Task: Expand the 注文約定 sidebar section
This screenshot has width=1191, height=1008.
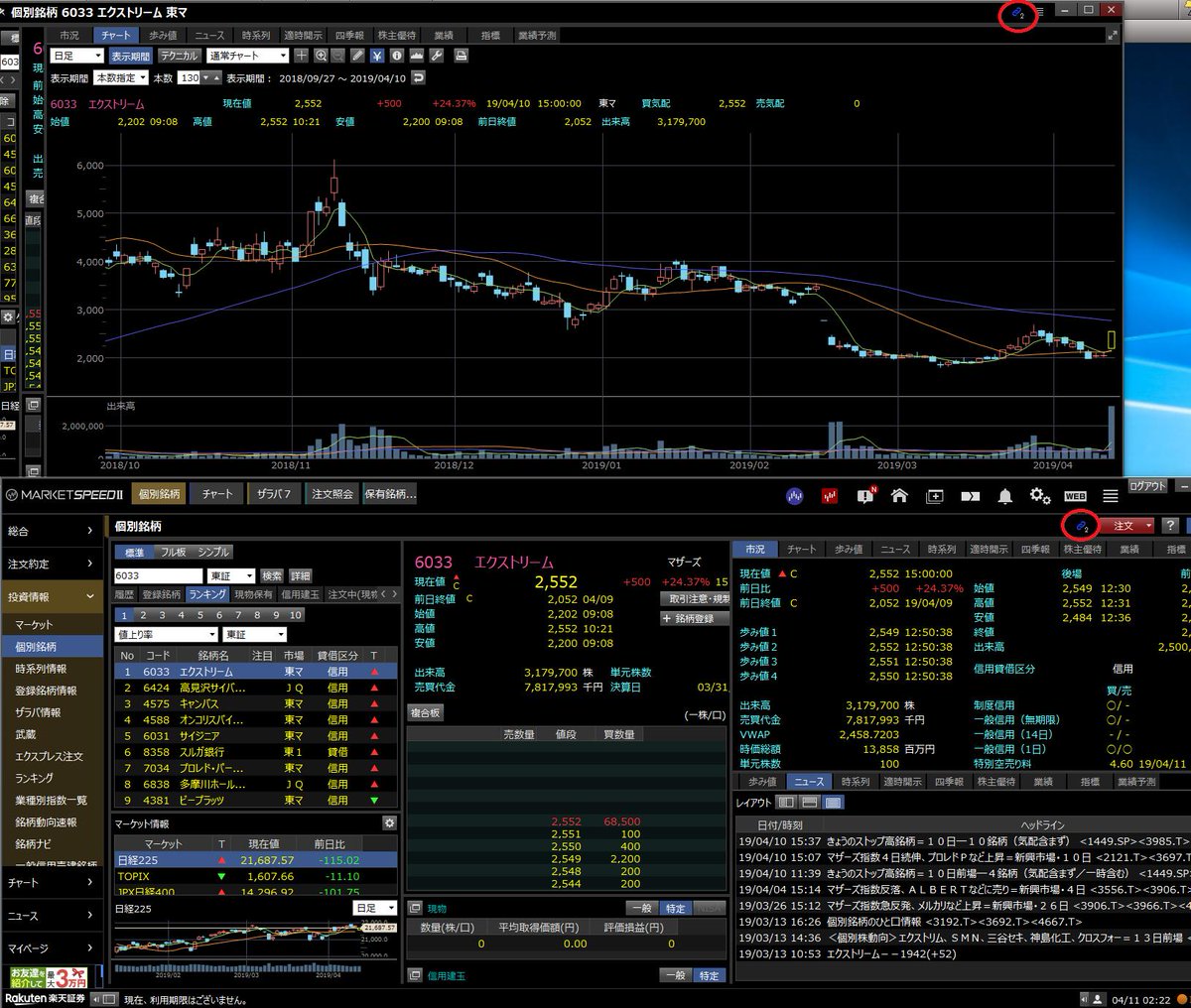Action: (x=51, y=564)
